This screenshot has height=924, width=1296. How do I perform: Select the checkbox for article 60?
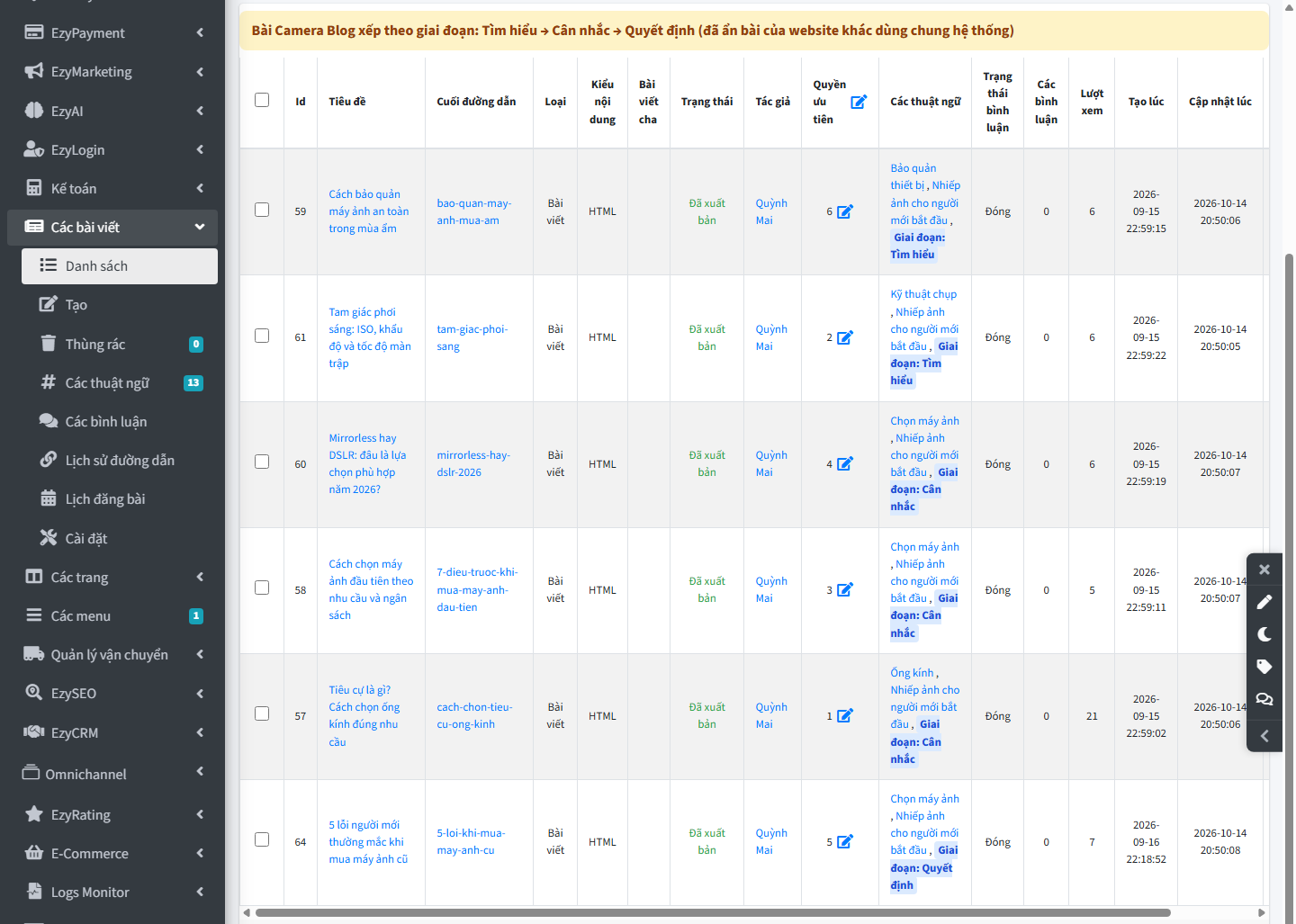click(262, 462)
